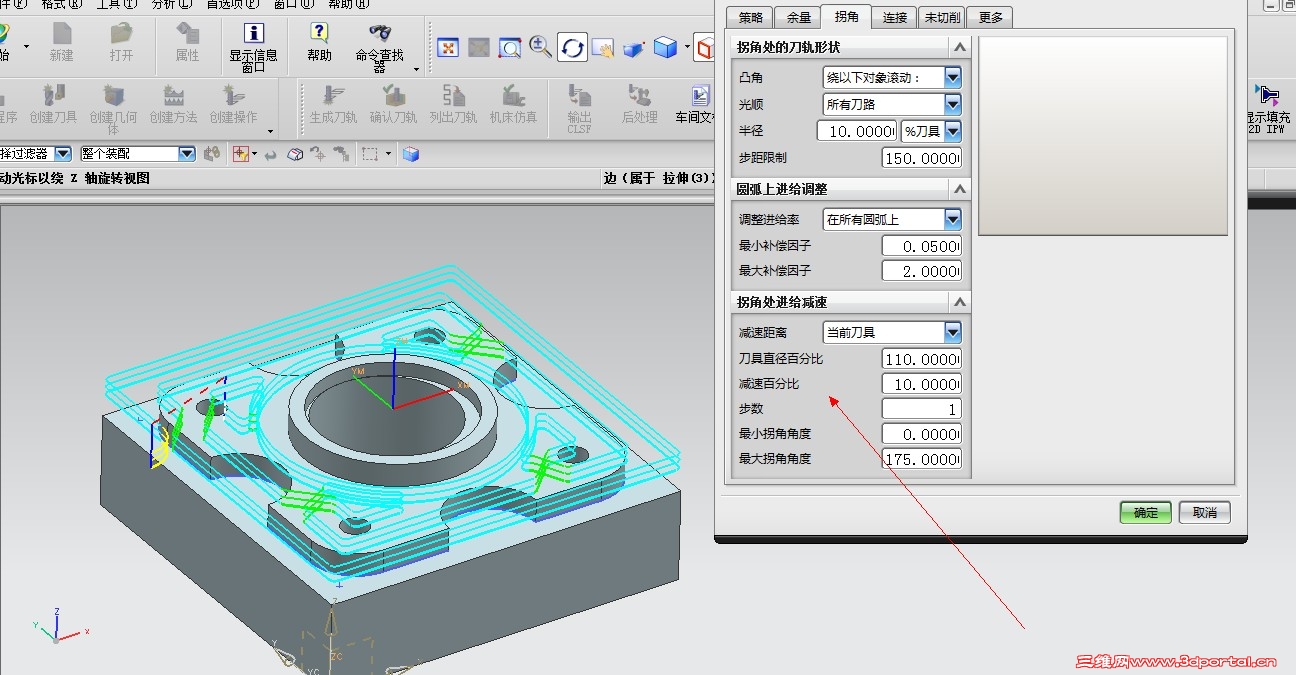
Task: Open the 减速距离 dropdown showing 当前刀具
Action: pyautogui.click(x=952, y=332)
